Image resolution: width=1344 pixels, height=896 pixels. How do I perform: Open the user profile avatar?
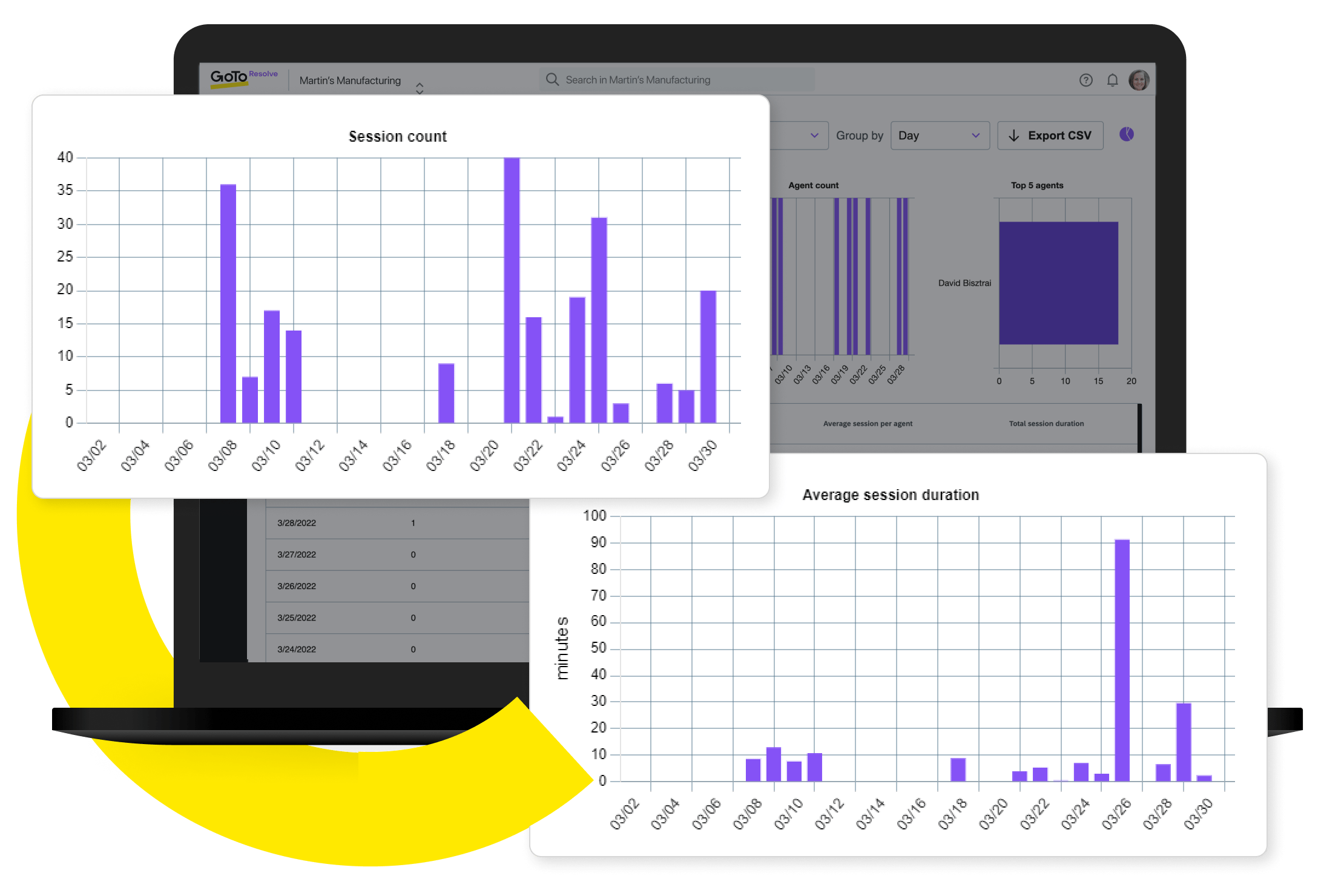(x=1139, y=80)
